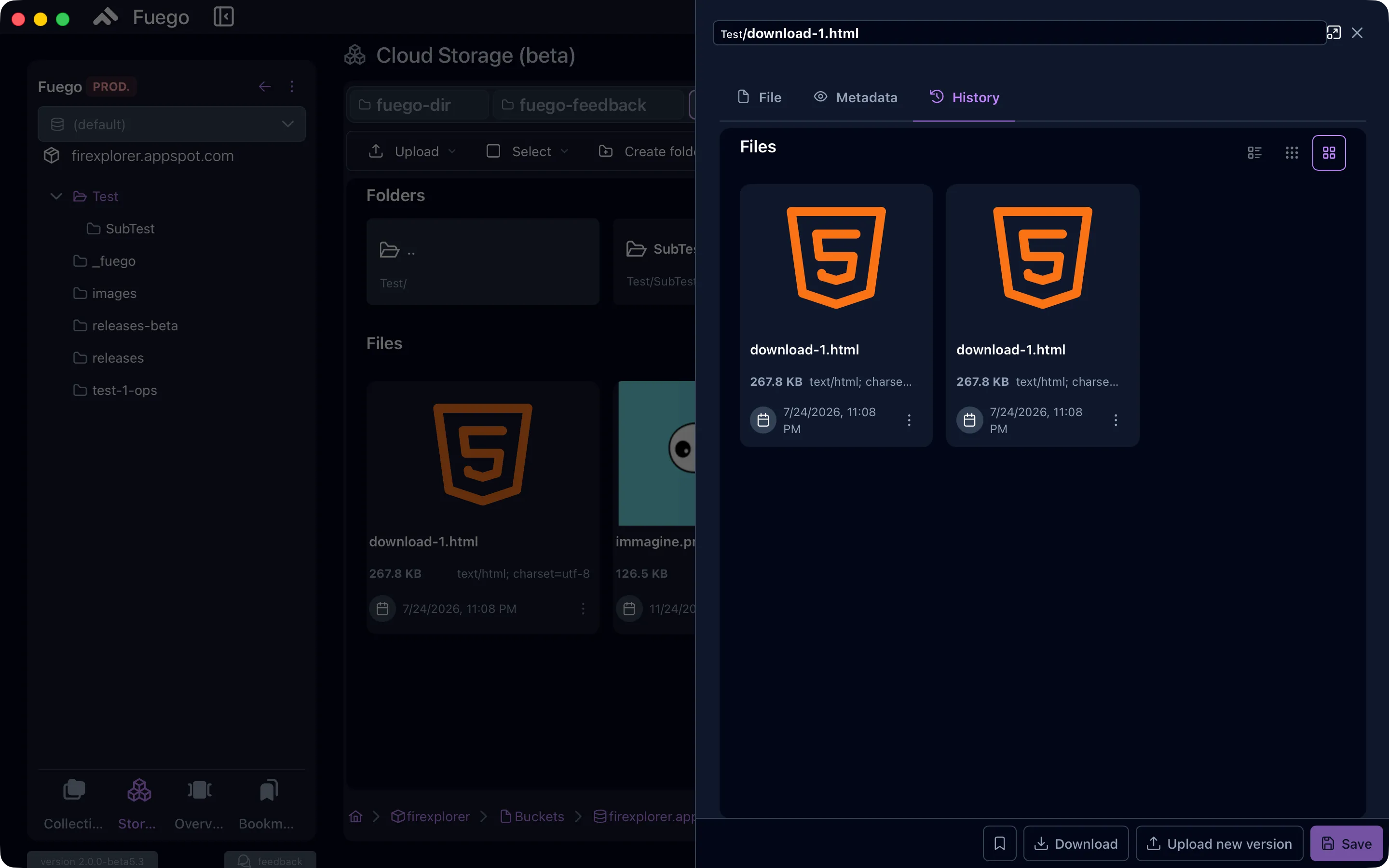This screenshot has height=868, width=1389.
Task: Switch history to detailed list view
Action: pyautogui.click(x=1255, y=153)
